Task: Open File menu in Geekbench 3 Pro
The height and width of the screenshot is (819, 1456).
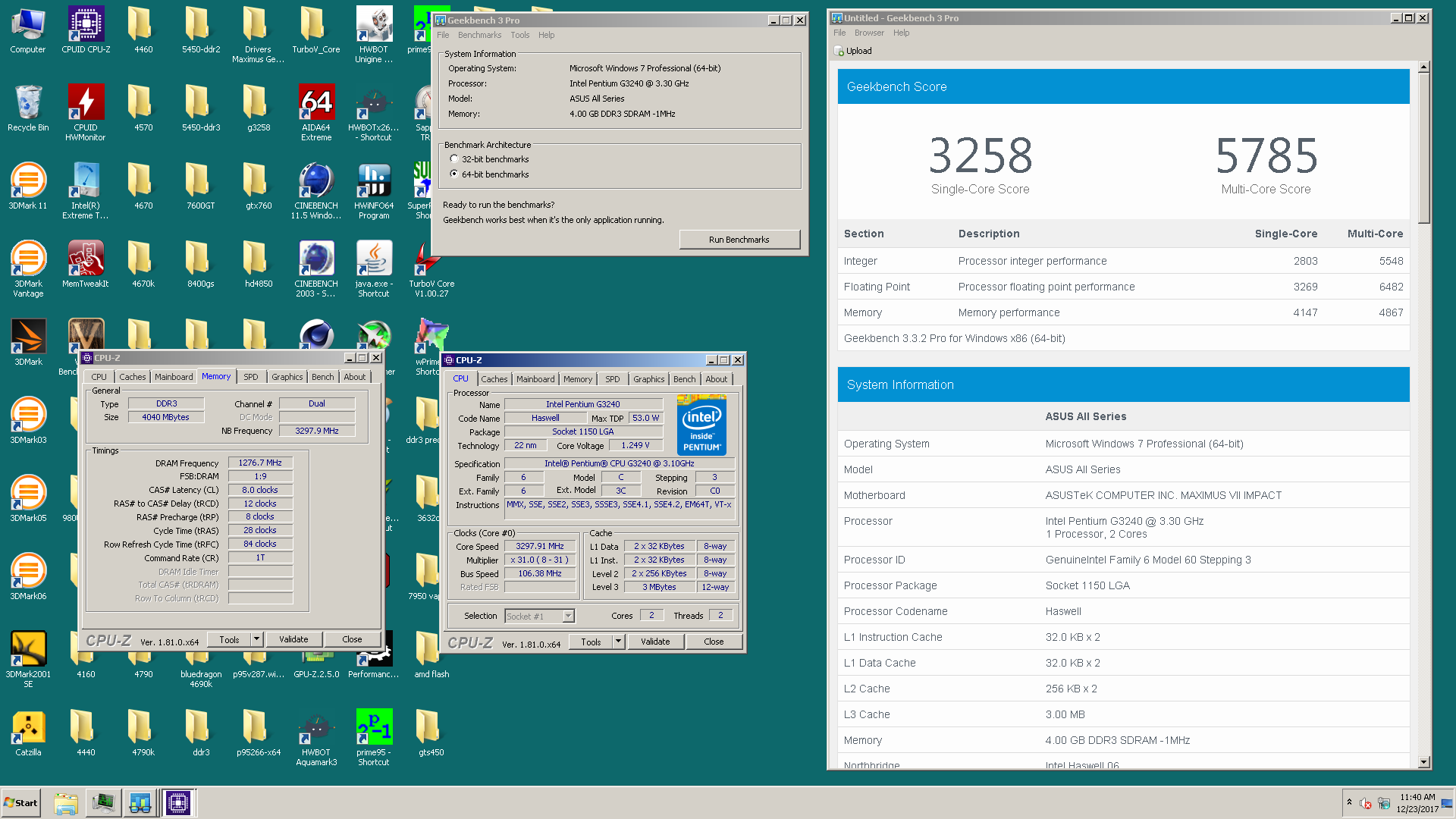Action: click(x=443, y=35)
